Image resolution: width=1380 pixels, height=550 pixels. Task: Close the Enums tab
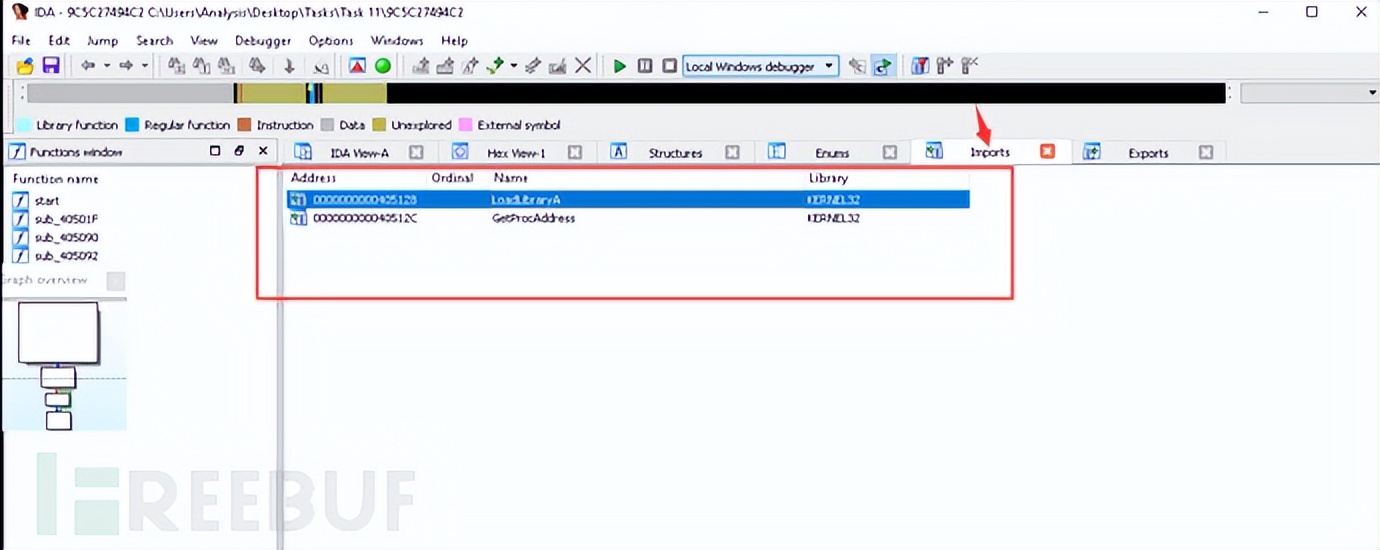pos(890,153)
